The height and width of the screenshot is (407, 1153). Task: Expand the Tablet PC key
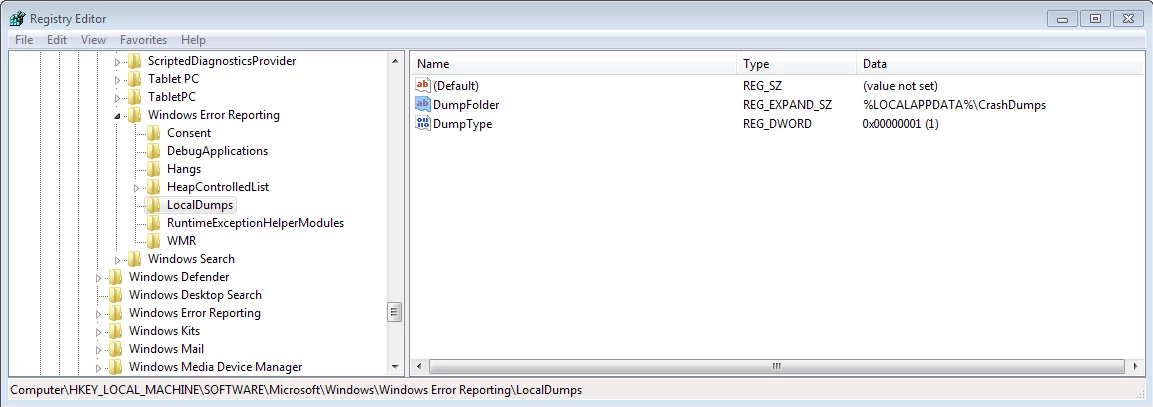click(x=118, y=79)
